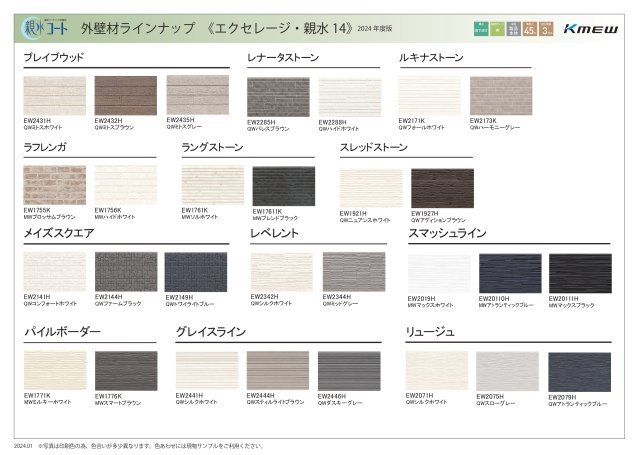Viewport: 640px width, 455px height.
Task: Pick the EW2432H QWトスブラウン swatch
Action: [125, 95]
